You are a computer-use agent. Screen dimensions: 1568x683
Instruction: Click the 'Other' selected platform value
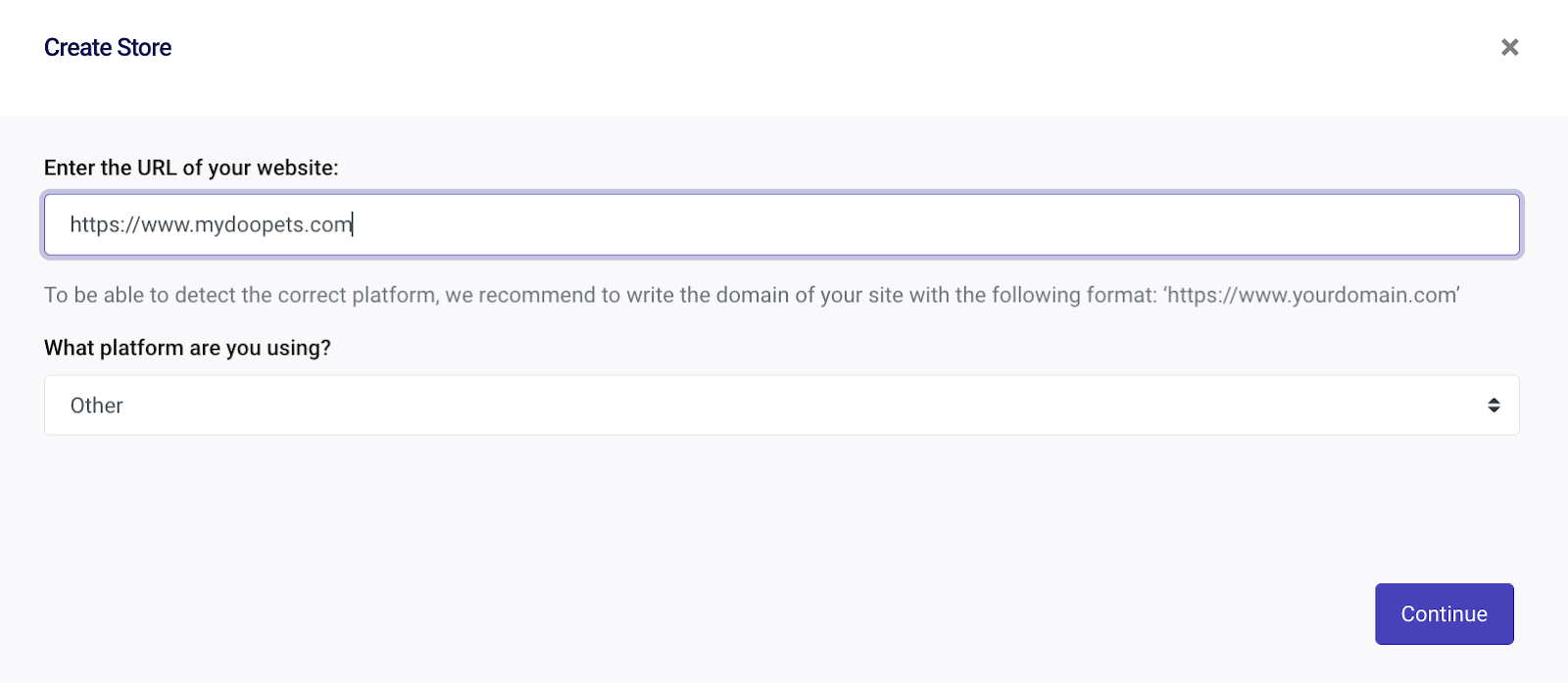coord(97,406)
